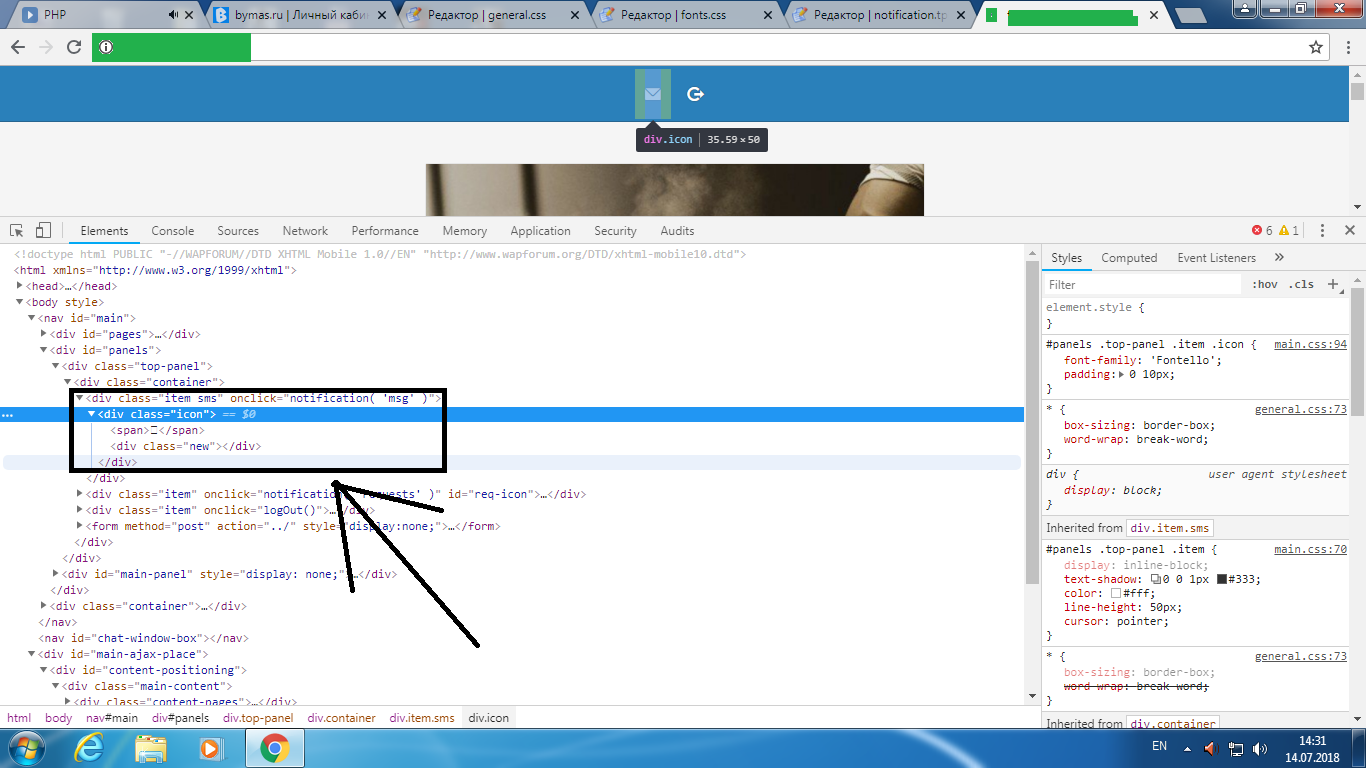Switch to the Console tab

coord(173,231)
